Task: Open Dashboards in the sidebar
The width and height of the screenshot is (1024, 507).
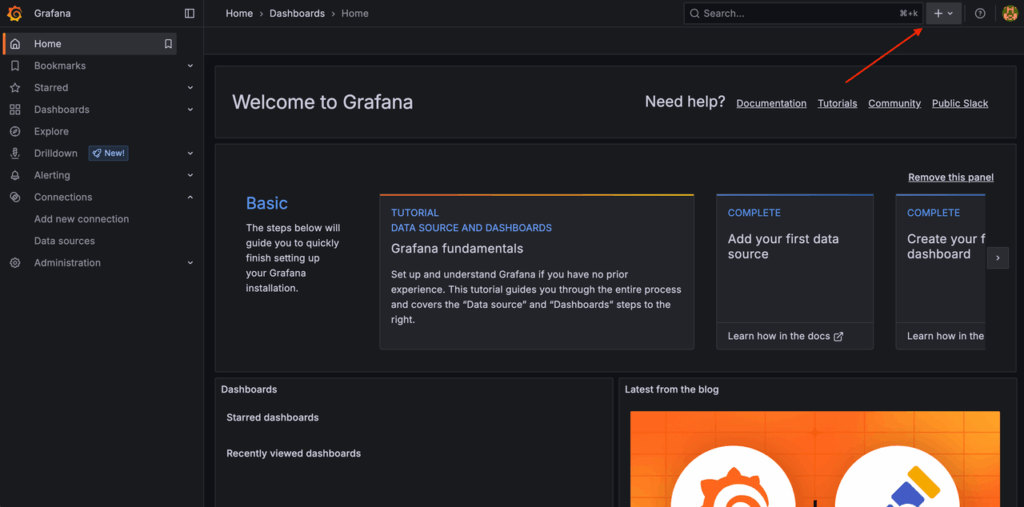Action: [61, 110]
